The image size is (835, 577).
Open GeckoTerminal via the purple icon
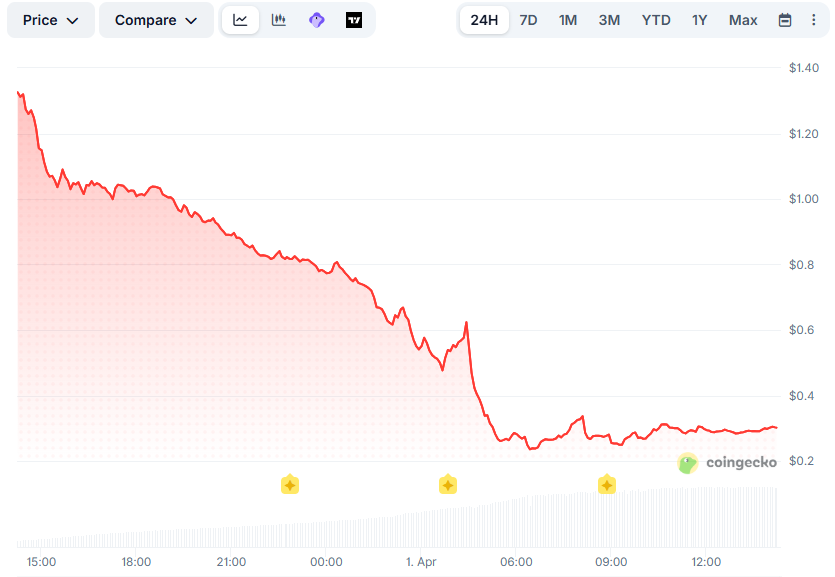(317, 19)
